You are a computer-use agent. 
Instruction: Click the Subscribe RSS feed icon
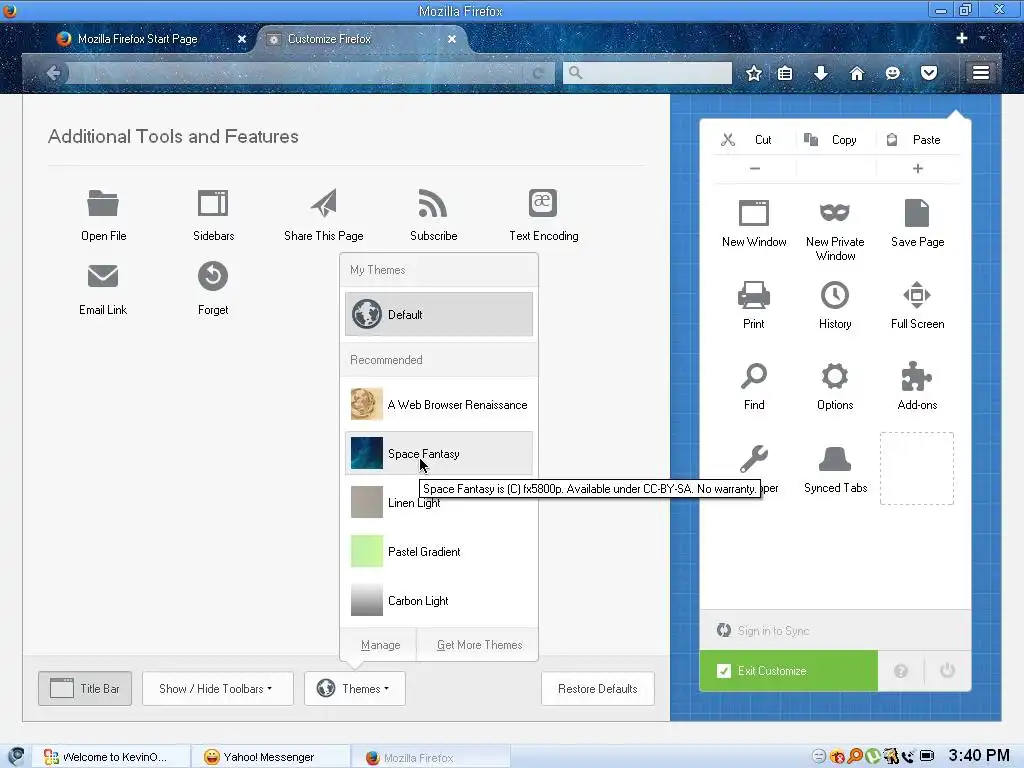click(x=433, y=203)
